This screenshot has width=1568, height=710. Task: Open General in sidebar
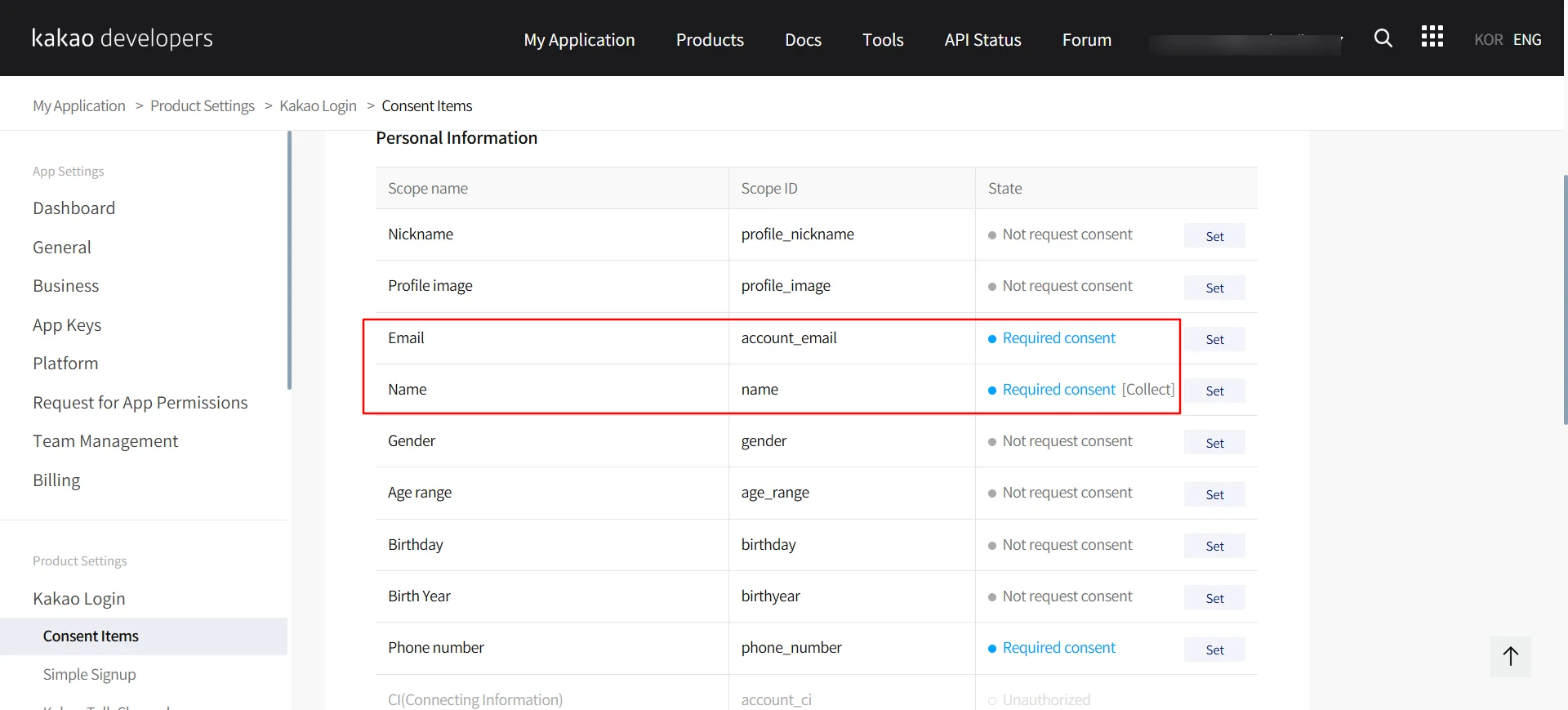62,248
